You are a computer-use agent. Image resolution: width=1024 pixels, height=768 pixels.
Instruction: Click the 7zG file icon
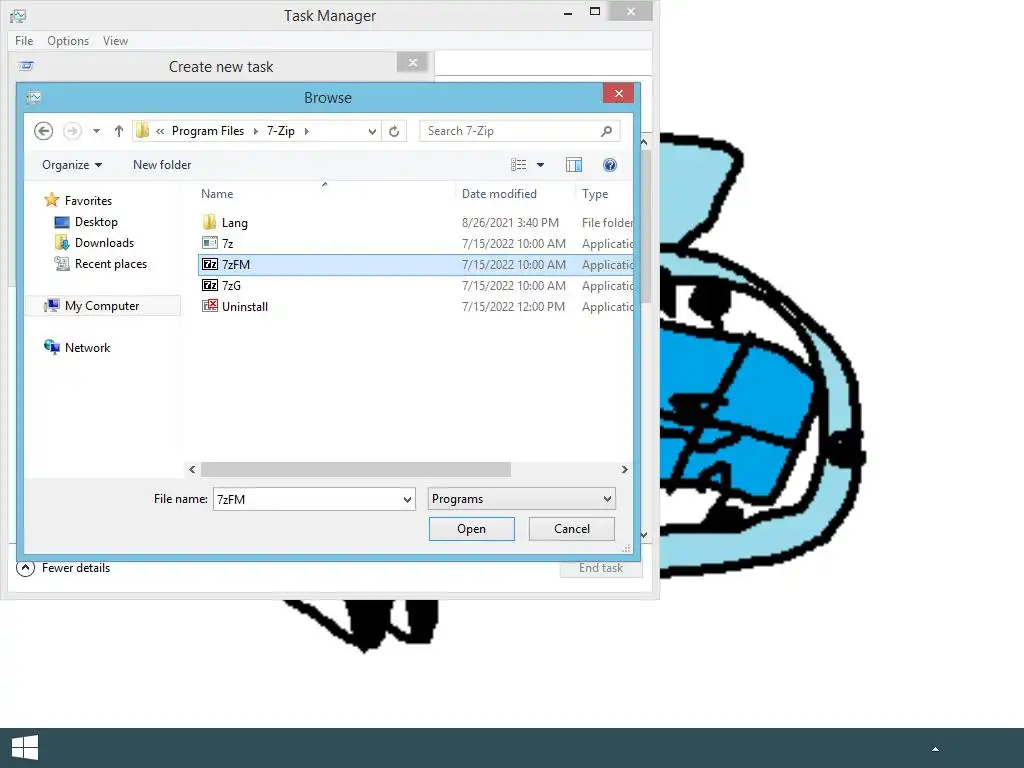pos(210,285)
